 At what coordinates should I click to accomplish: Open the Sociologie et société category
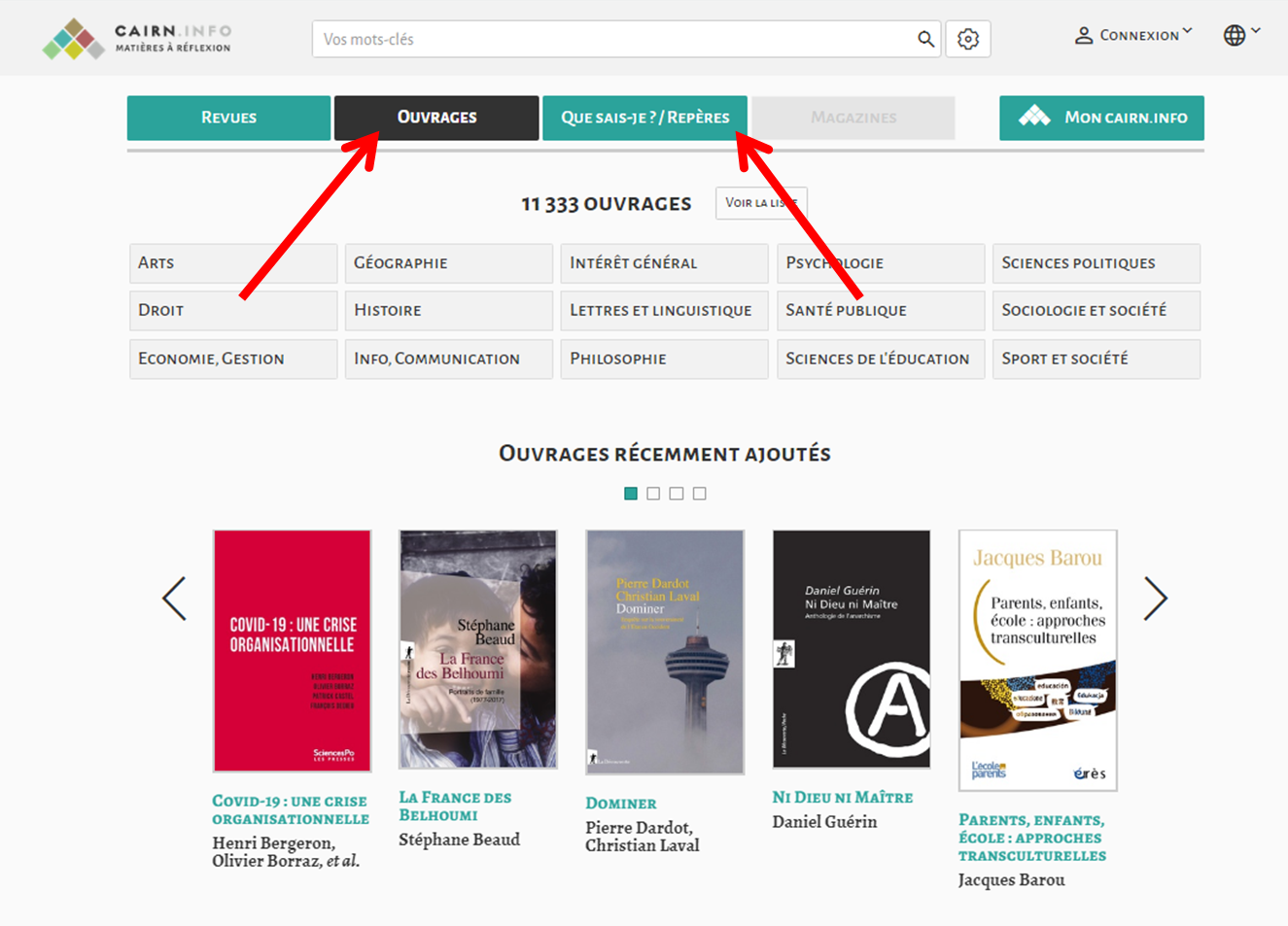click(x=1097, y=311)
